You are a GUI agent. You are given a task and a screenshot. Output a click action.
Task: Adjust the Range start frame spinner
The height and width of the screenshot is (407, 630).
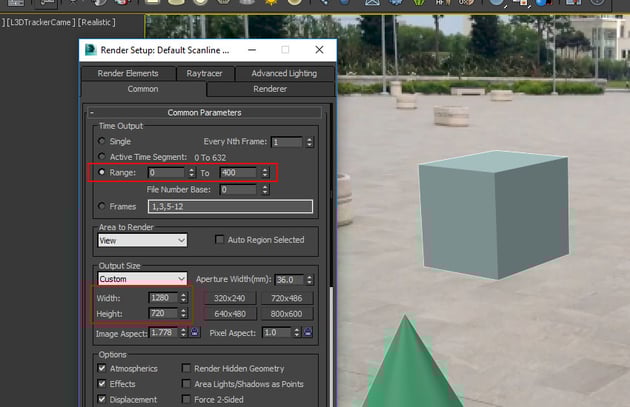tap(192, 173)
